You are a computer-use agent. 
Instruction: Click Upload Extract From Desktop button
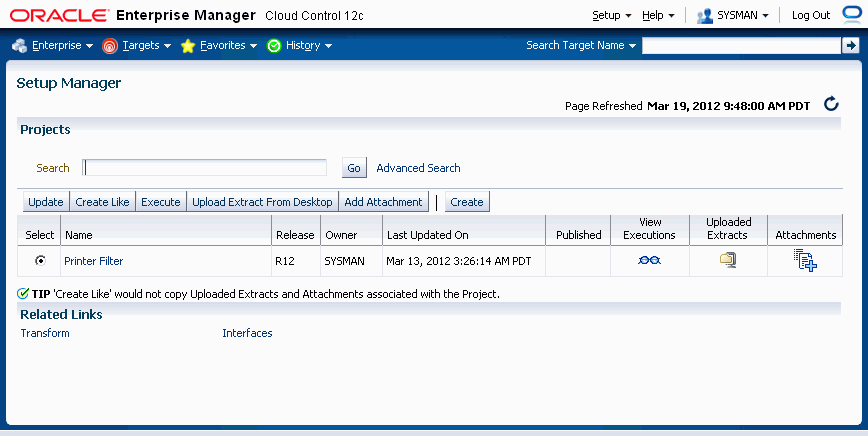click(x=262, y=202)
